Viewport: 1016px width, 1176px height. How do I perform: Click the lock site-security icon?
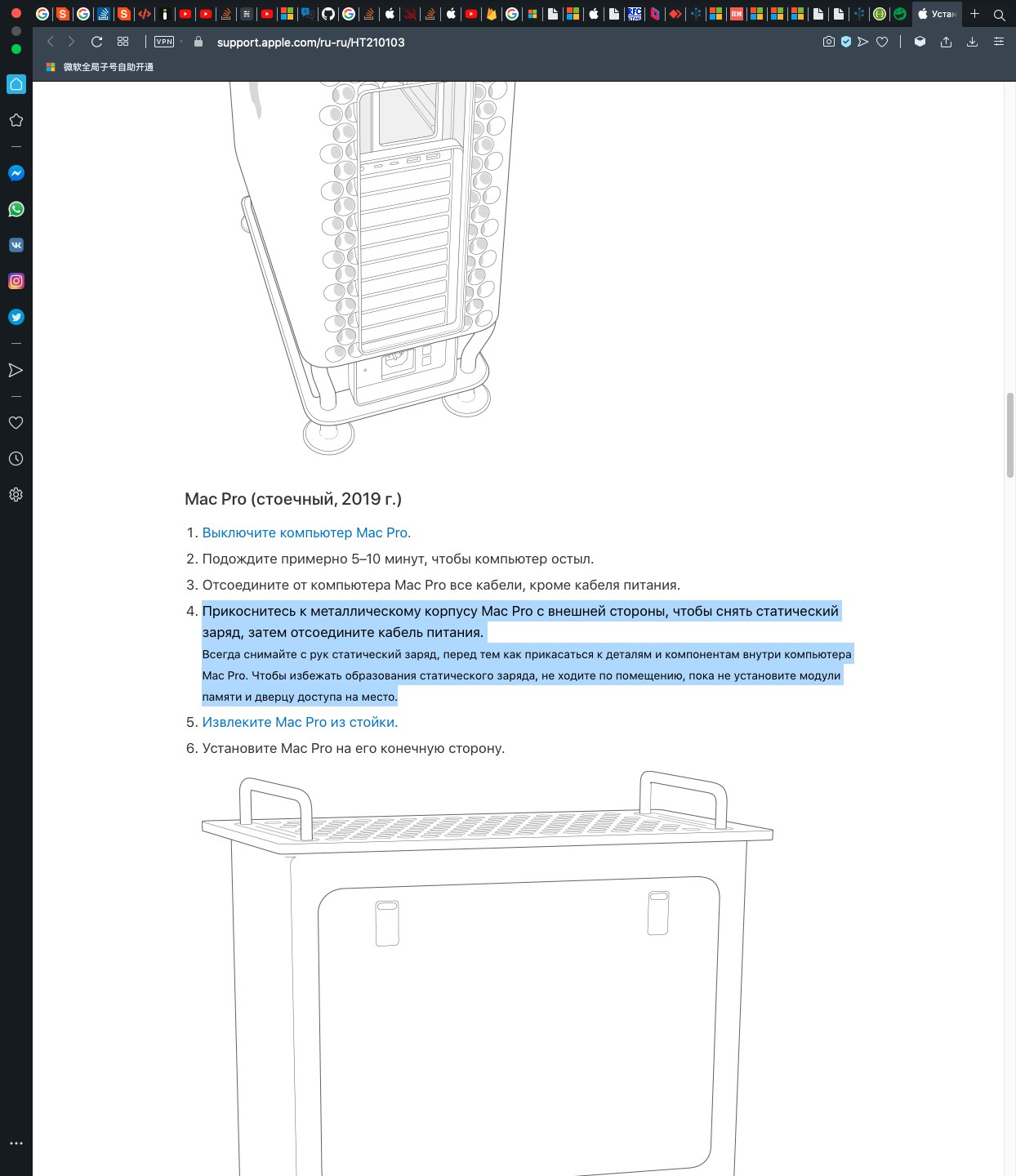pyautogui.click(x=198, y=42)
